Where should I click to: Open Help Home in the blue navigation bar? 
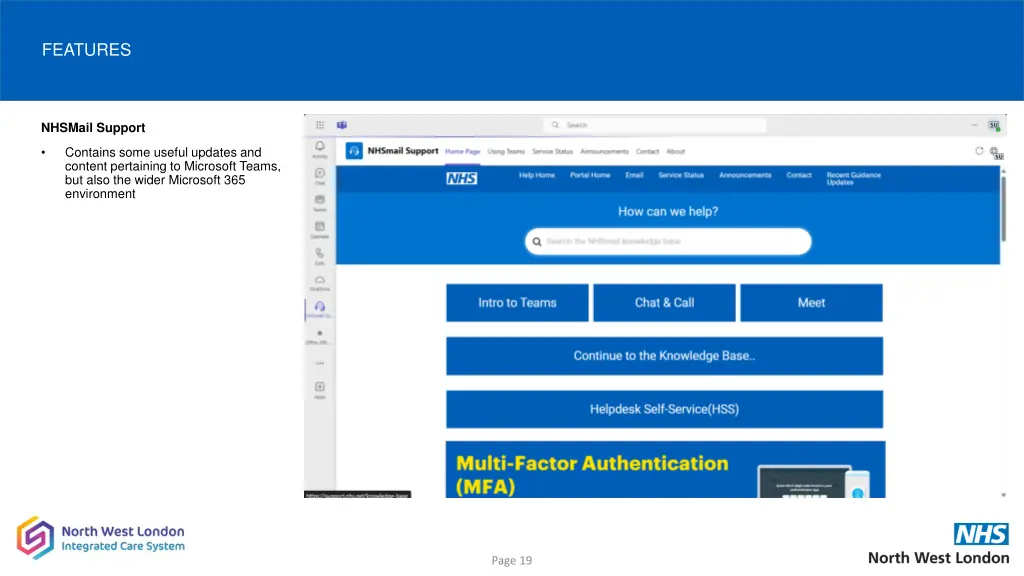(537, 175)
